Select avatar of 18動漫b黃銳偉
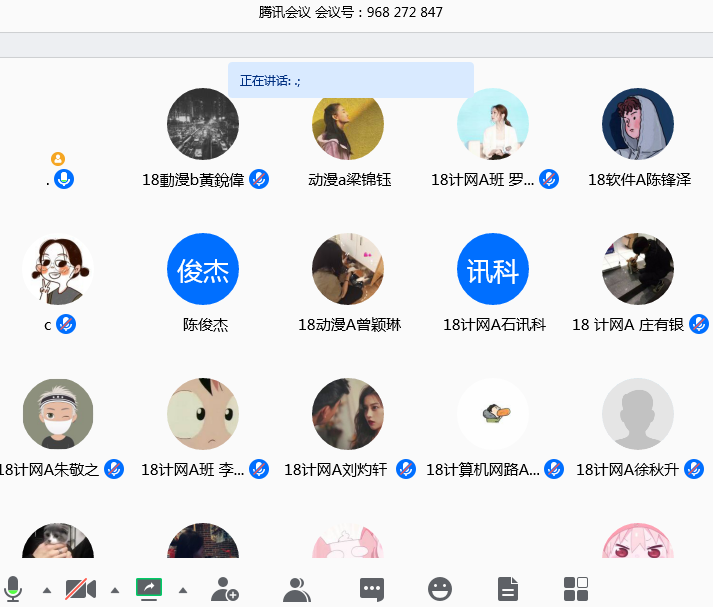Image resolution: width=713 pixels, height=607 pixels. 203,124
